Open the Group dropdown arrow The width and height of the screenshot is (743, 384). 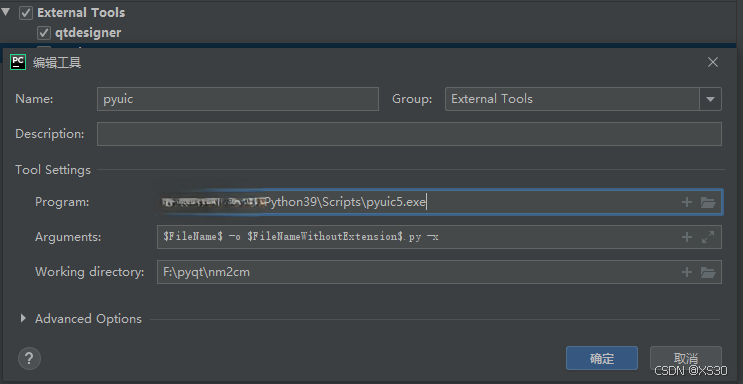[710, 99]
